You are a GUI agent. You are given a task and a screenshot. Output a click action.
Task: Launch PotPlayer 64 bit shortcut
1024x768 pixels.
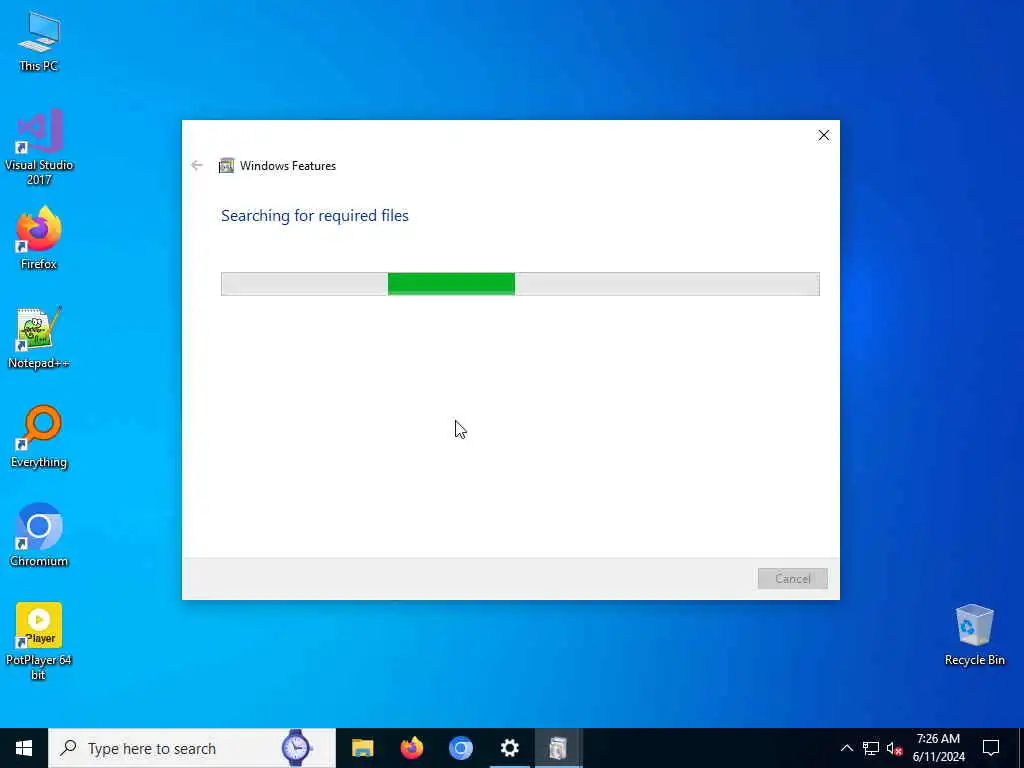(39, 641)
